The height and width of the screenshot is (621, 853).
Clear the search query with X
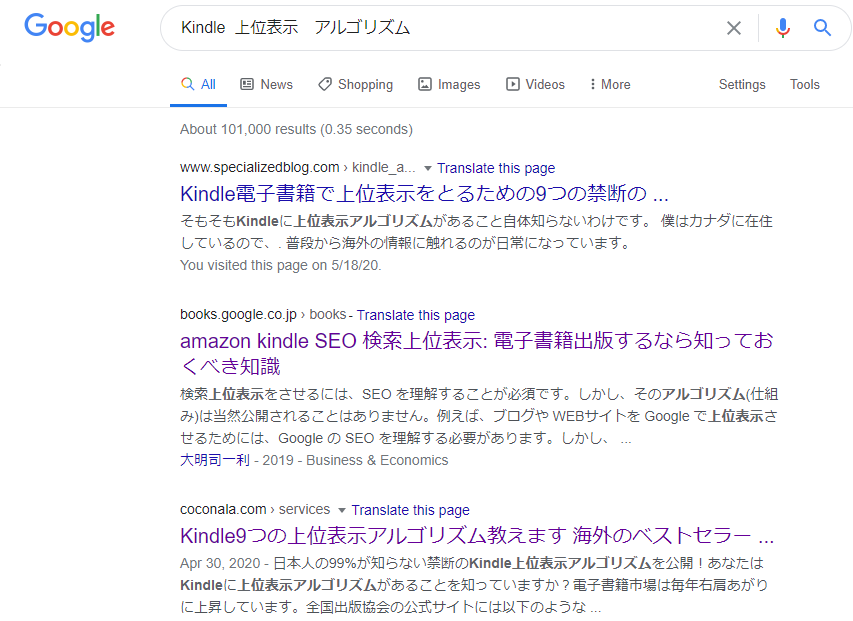click(734, 28)
